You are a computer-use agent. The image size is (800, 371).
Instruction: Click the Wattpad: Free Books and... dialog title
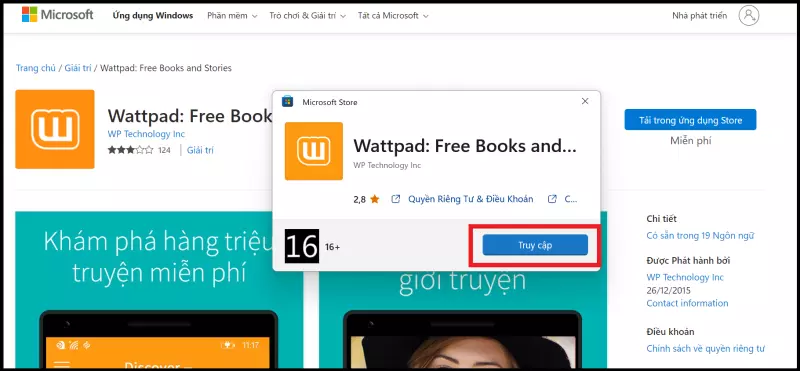tap(465, 146)
